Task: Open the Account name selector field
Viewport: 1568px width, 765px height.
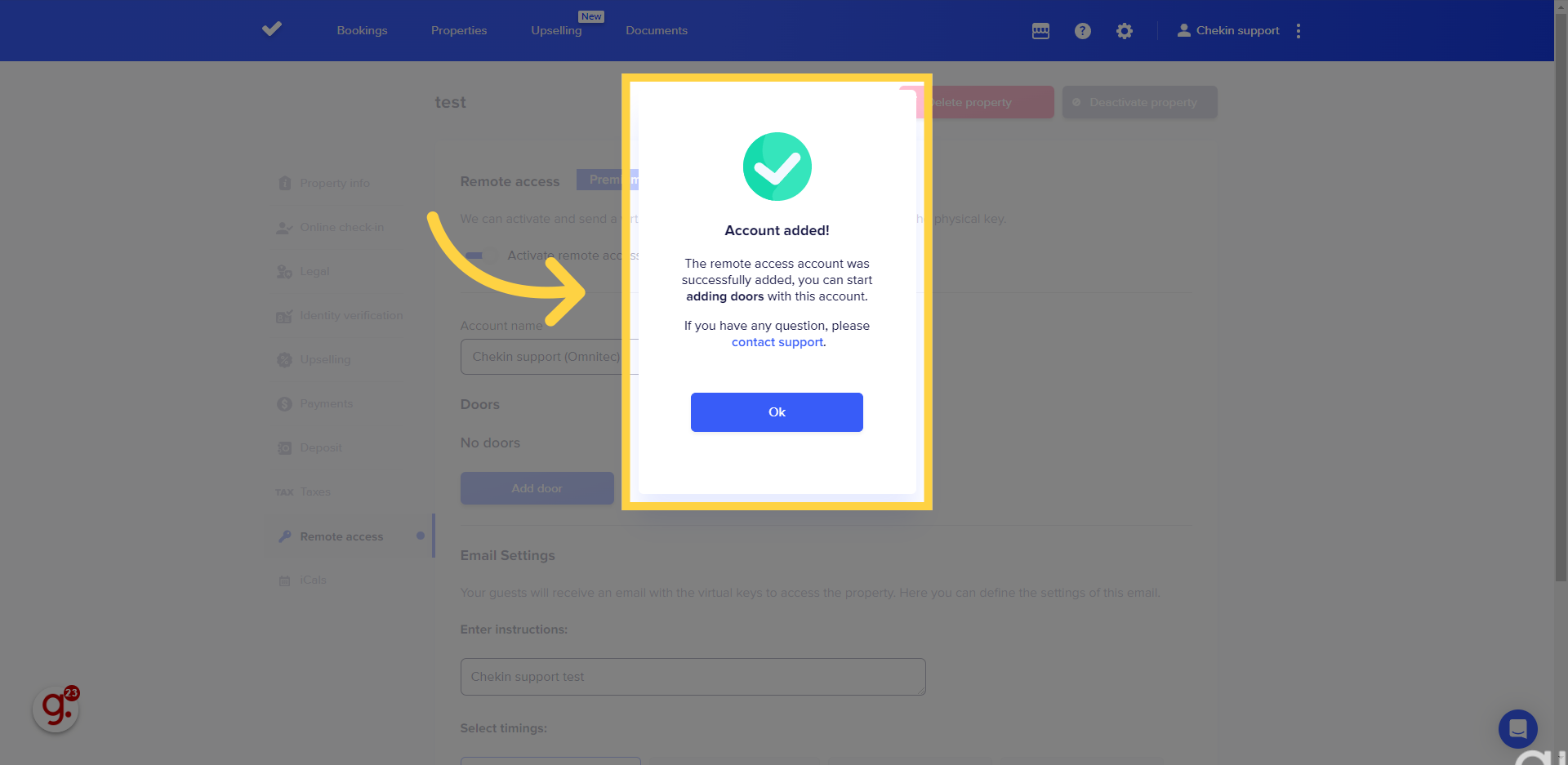Action: 543,357
